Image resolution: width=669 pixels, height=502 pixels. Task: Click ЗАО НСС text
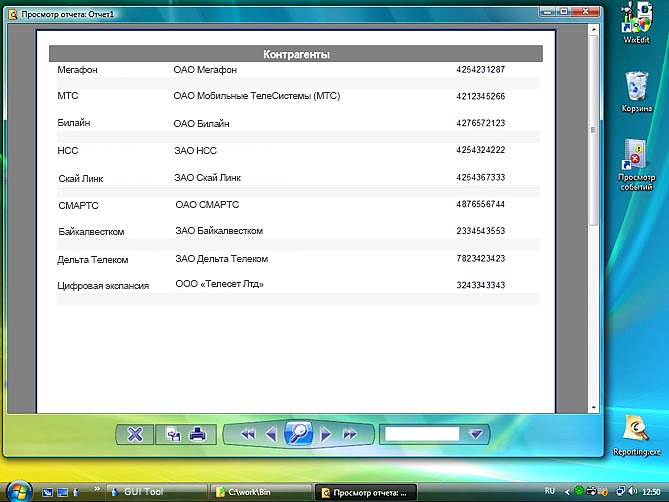195,151
